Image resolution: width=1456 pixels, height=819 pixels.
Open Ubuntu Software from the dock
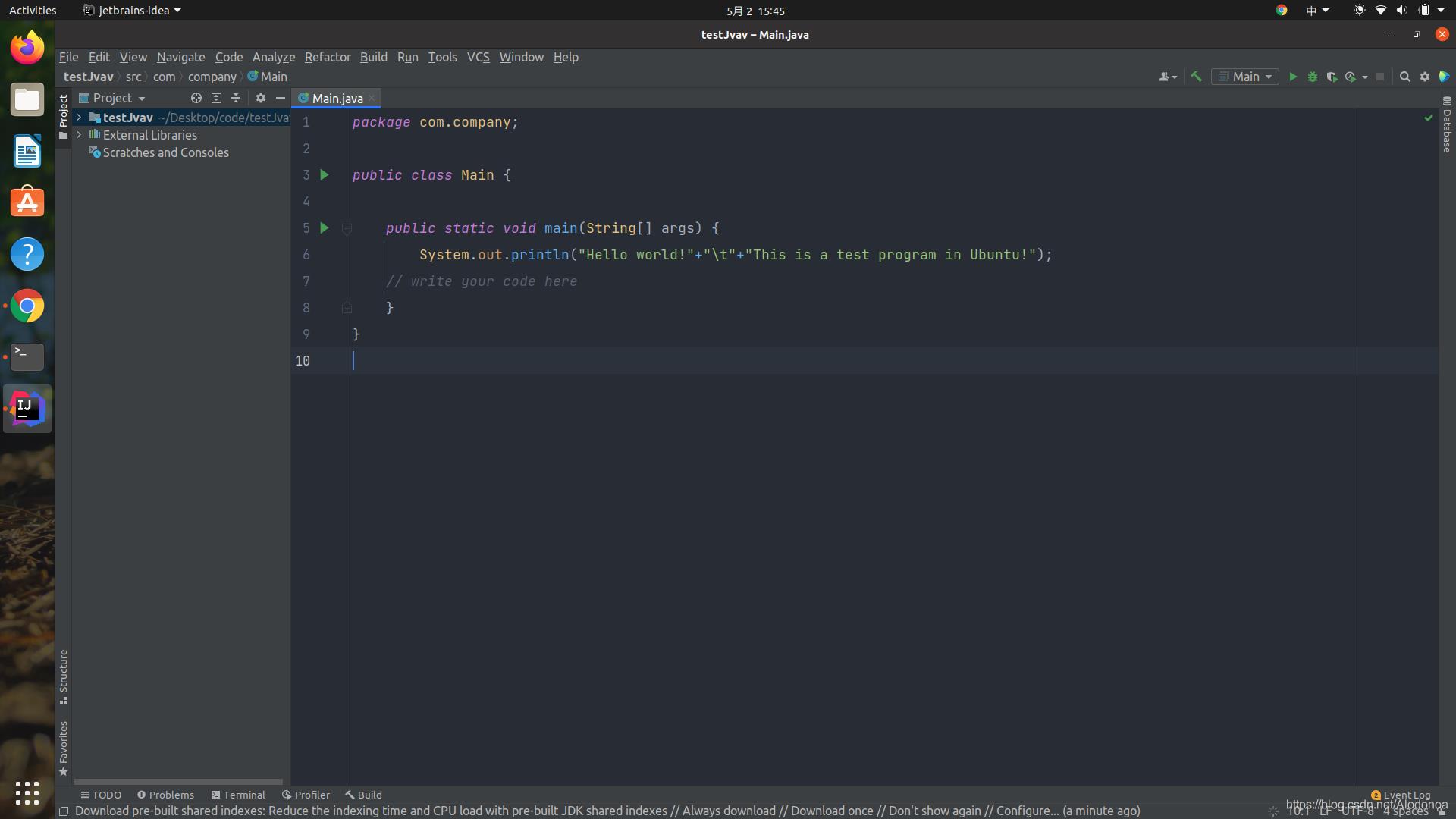pyautogui.click(x=27, y=202)
